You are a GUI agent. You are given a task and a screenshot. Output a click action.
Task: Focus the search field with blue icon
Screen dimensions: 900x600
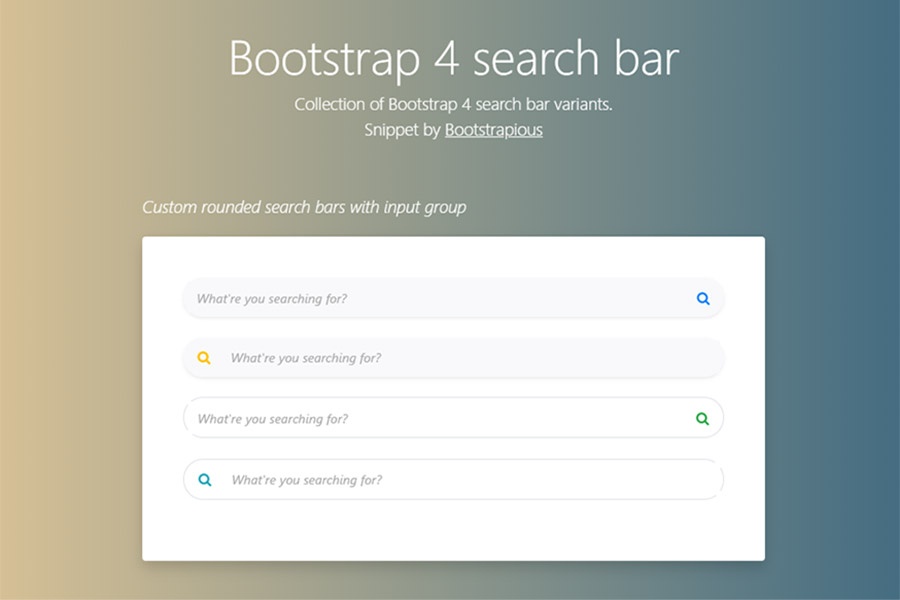point(453,298)
